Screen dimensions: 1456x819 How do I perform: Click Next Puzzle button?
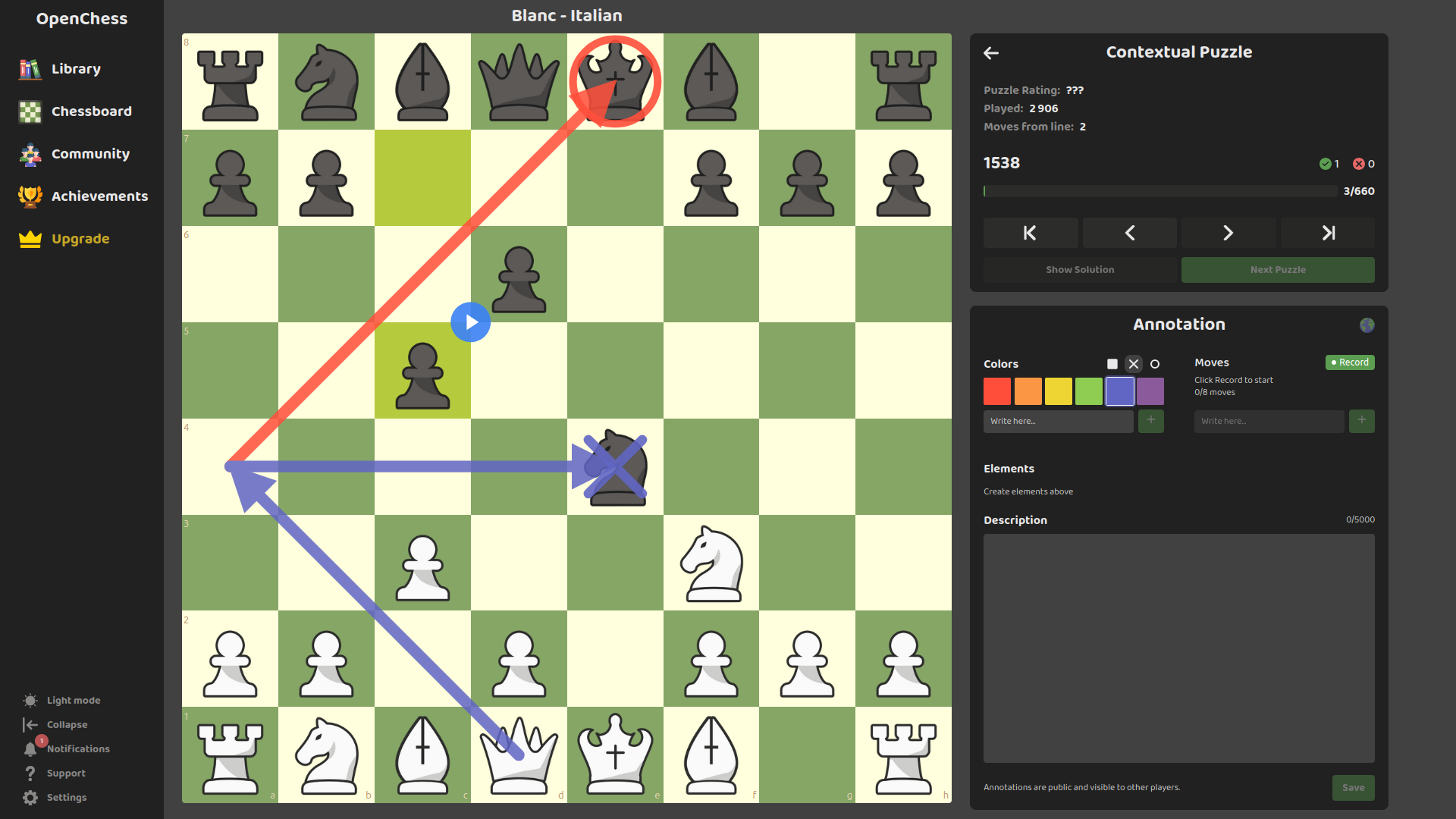[x=1278, y=270]
